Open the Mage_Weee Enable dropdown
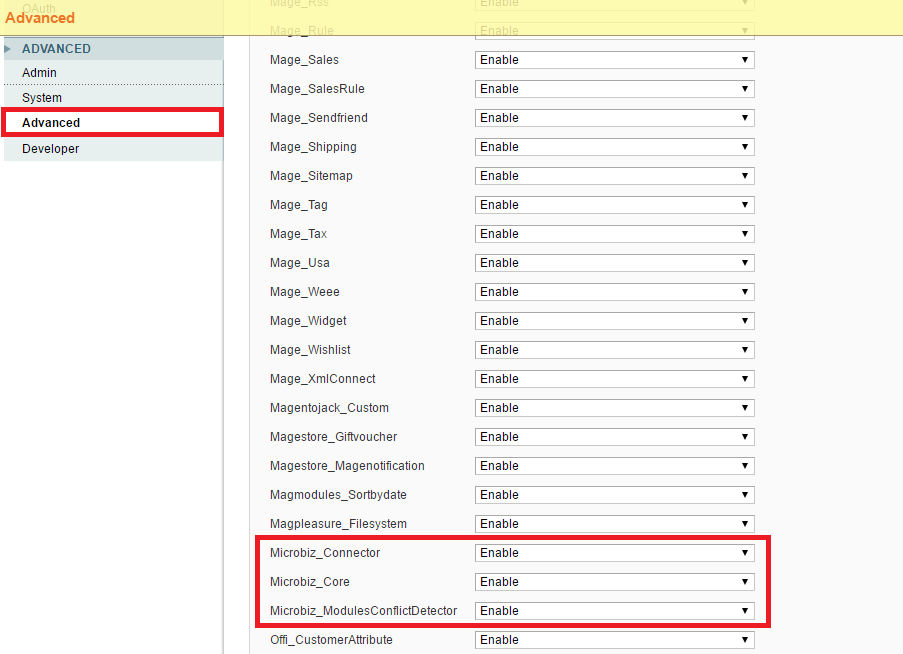Viewport: 903px width, 654px height. 614,292
